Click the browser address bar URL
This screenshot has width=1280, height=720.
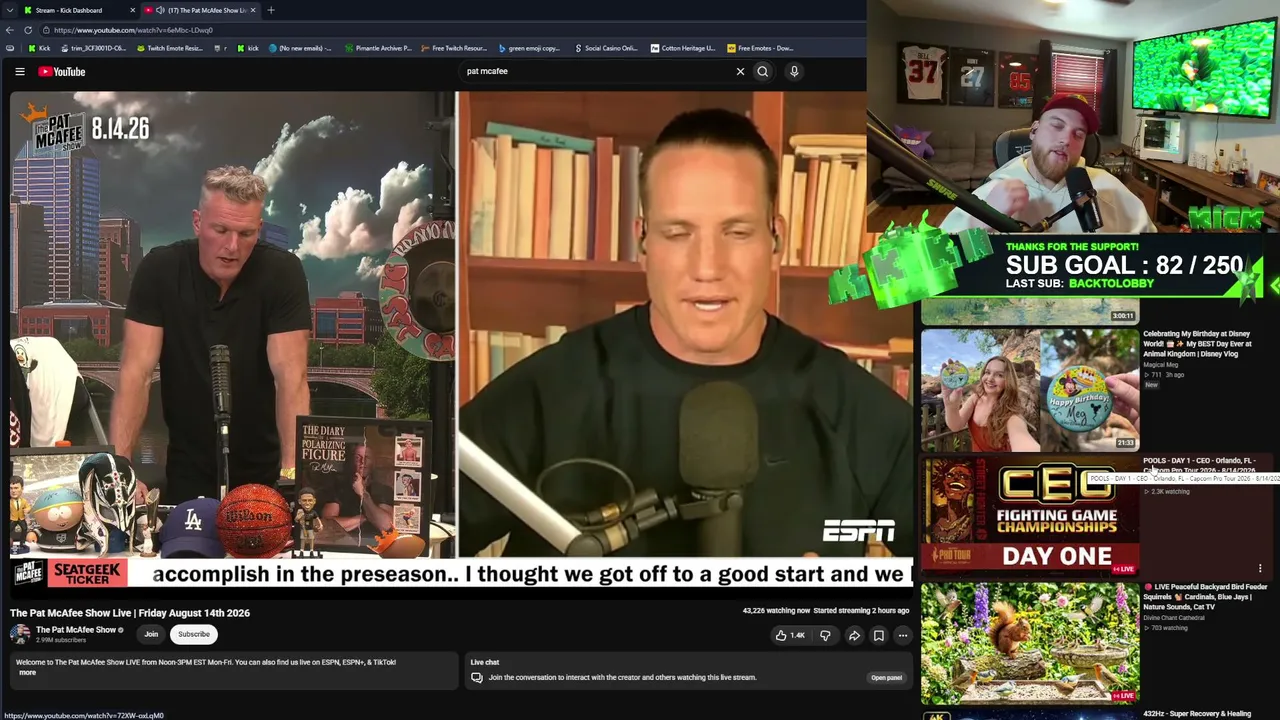pos(133,30)
